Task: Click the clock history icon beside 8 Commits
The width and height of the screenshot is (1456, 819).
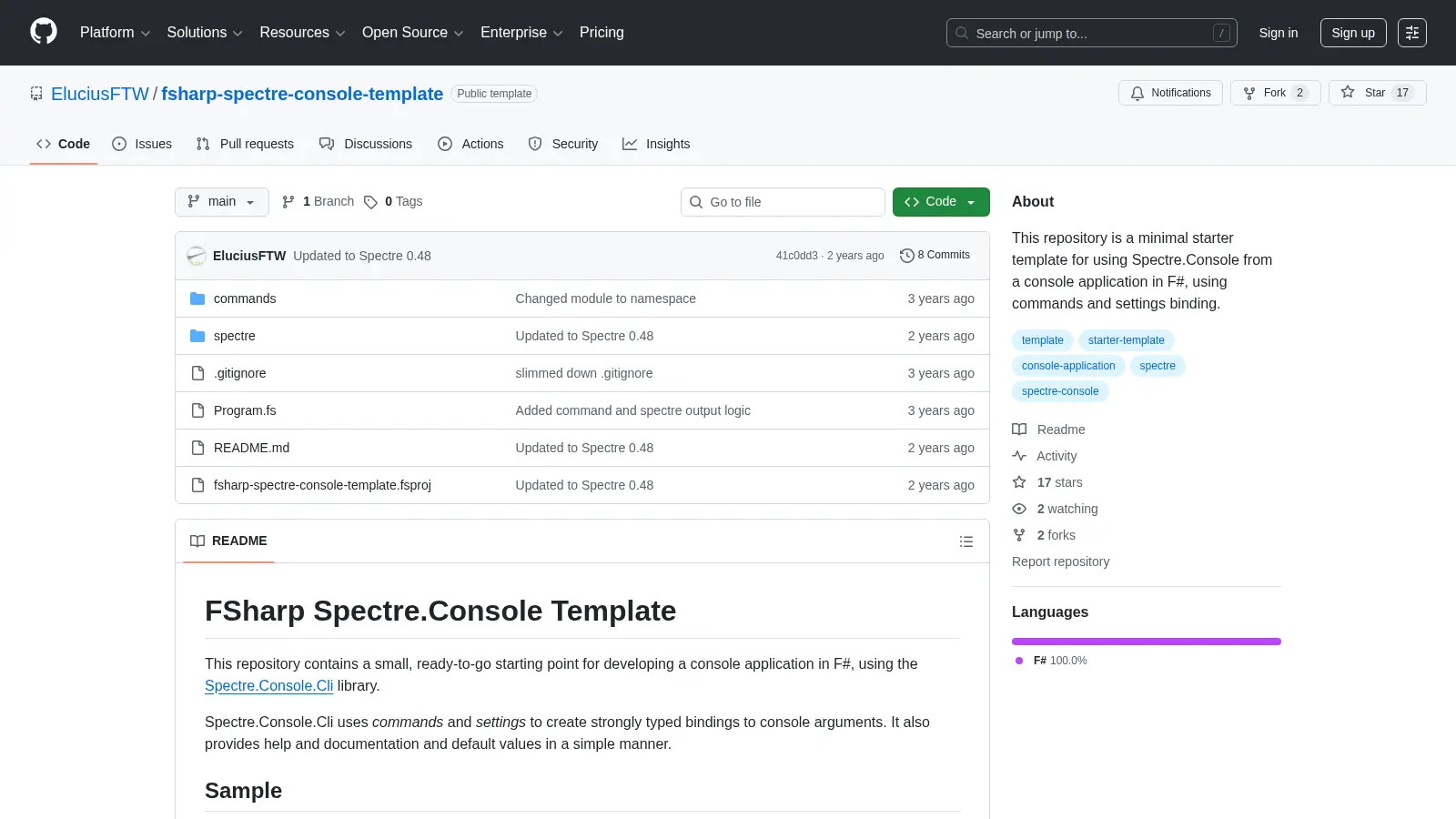Action: 906,256
